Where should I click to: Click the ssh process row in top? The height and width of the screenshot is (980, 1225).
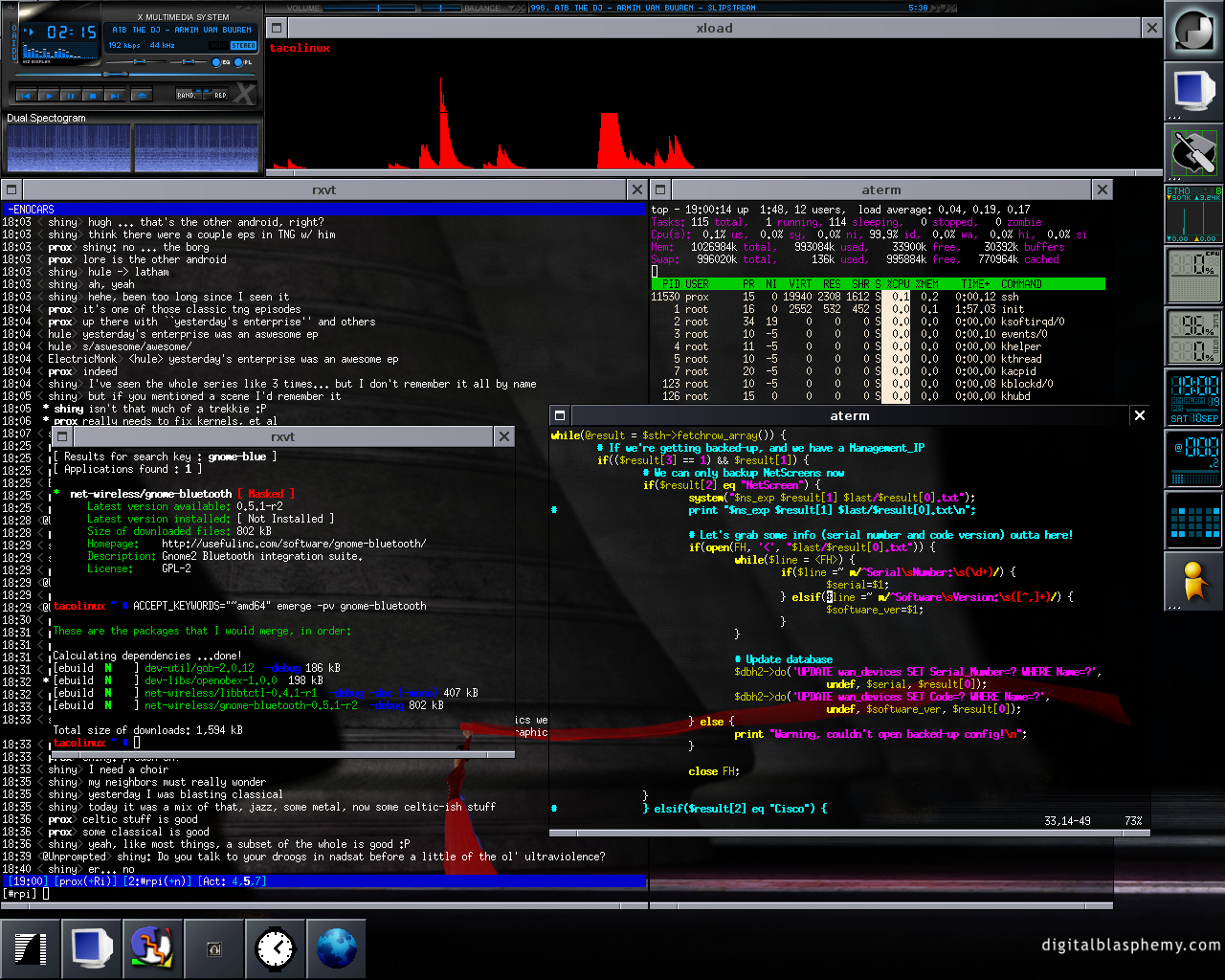coord(878,297)
